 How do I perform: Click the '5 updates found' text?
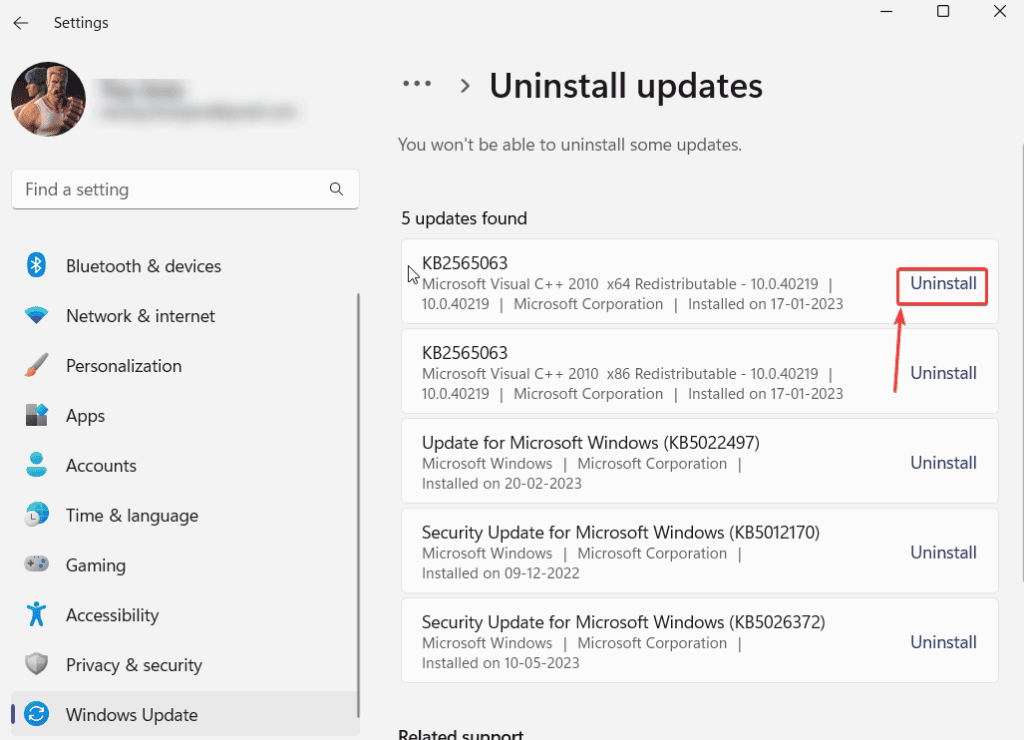point(464,218)
